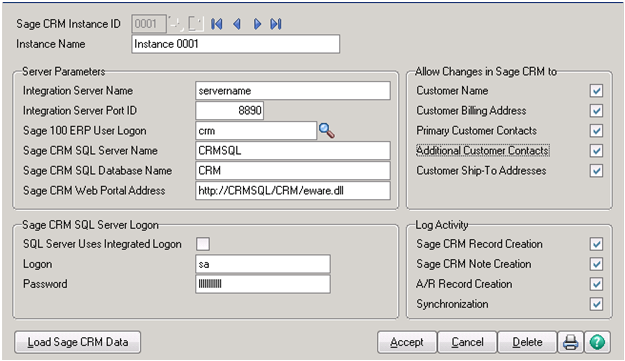Focus Integration Server Port ID field
625x361 pixels.
(230, 110)
